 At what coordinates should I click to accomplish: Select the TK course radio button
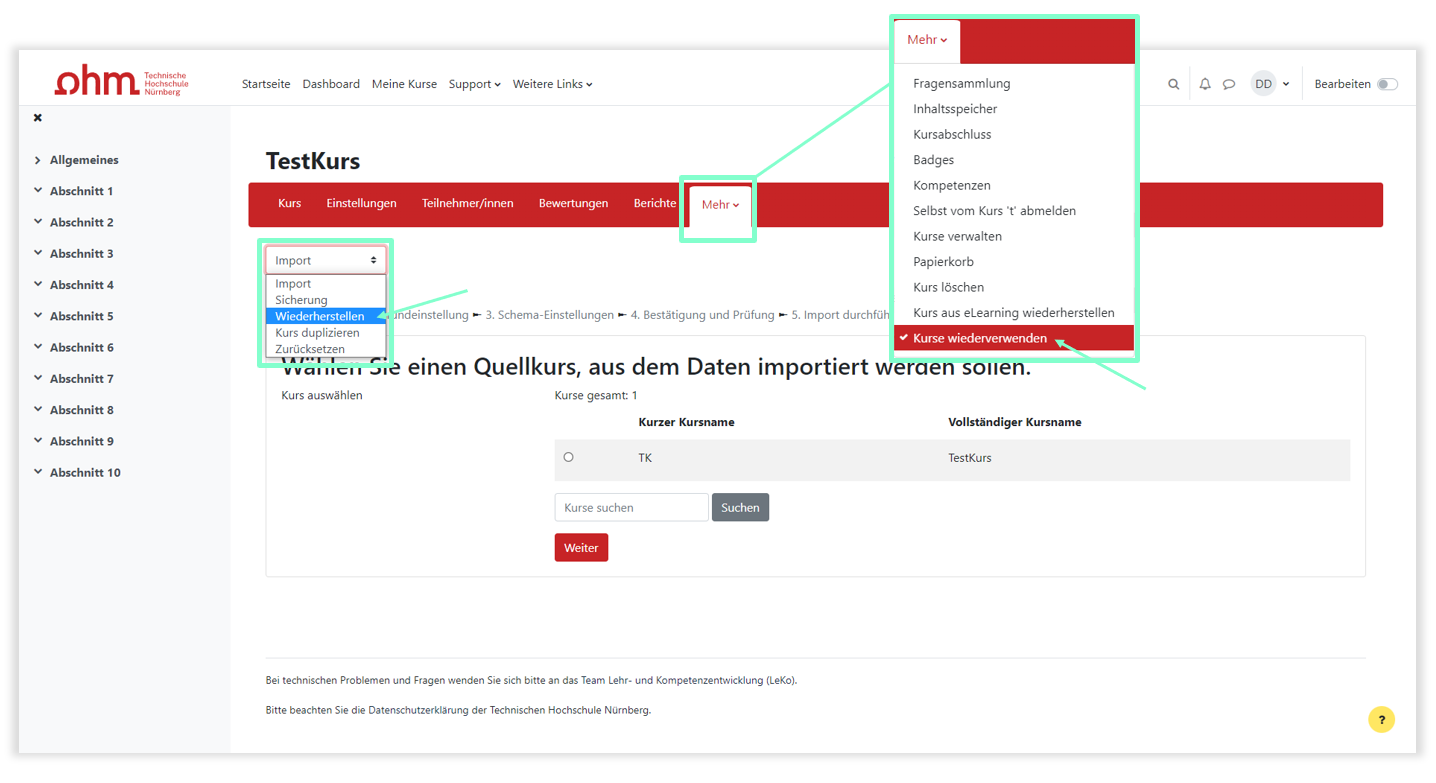tap(569, 458)
